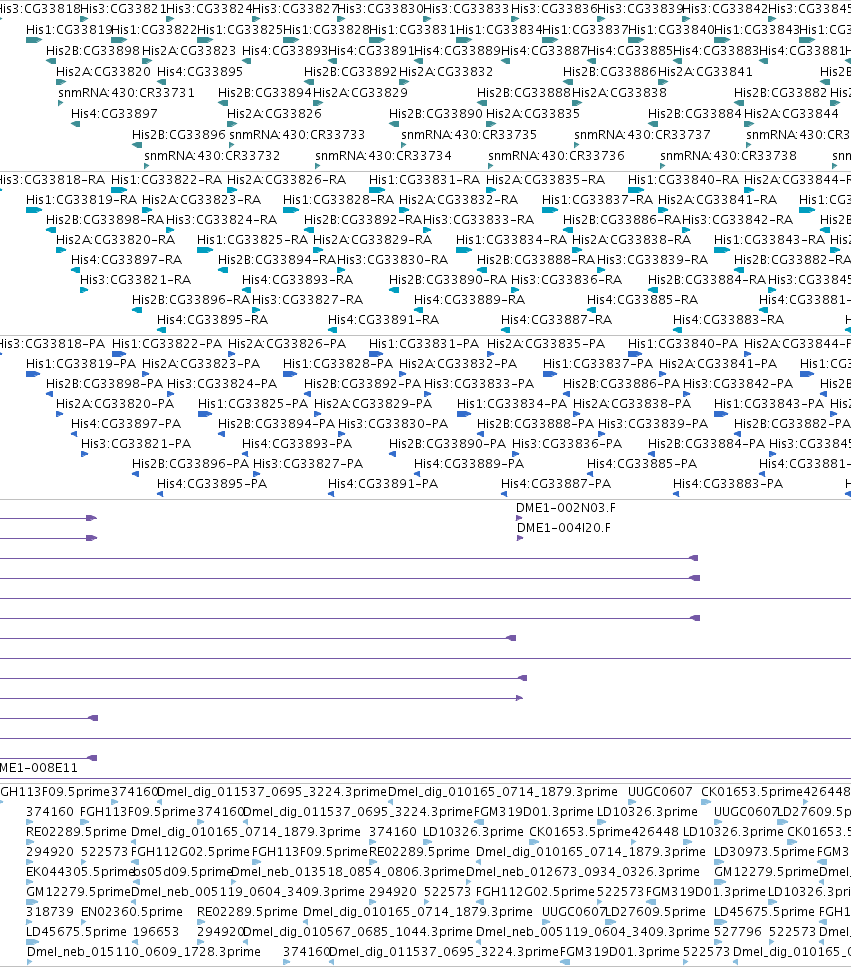
Task: Click the snmRNA:430:CR33738 label
Action: (x=728, y=155)
